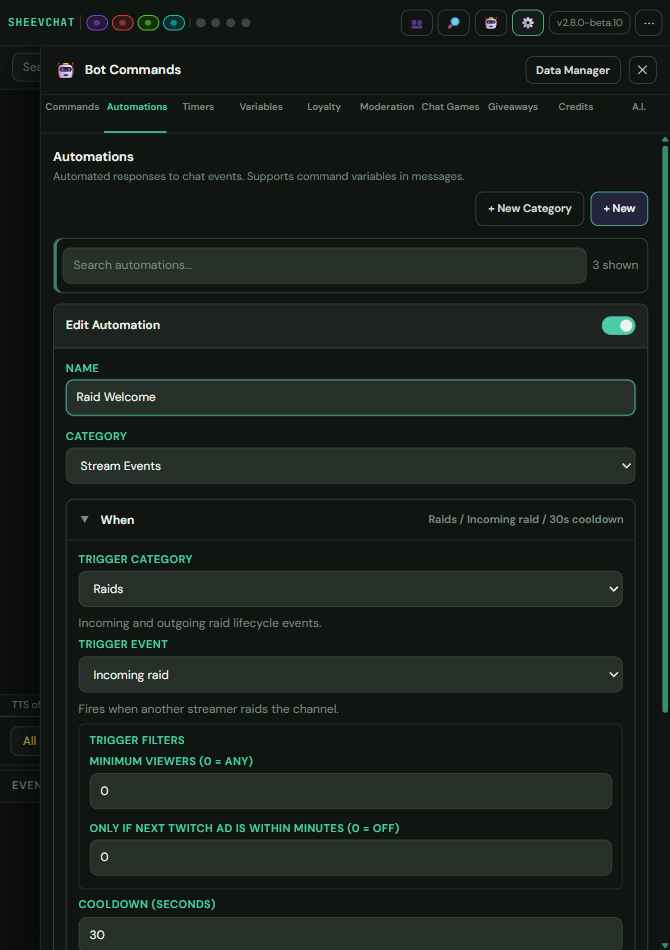The height and width of the screenshot is (950, 670).
Task: Close the Bot Commands panel
Action: (x=643, y=70)
